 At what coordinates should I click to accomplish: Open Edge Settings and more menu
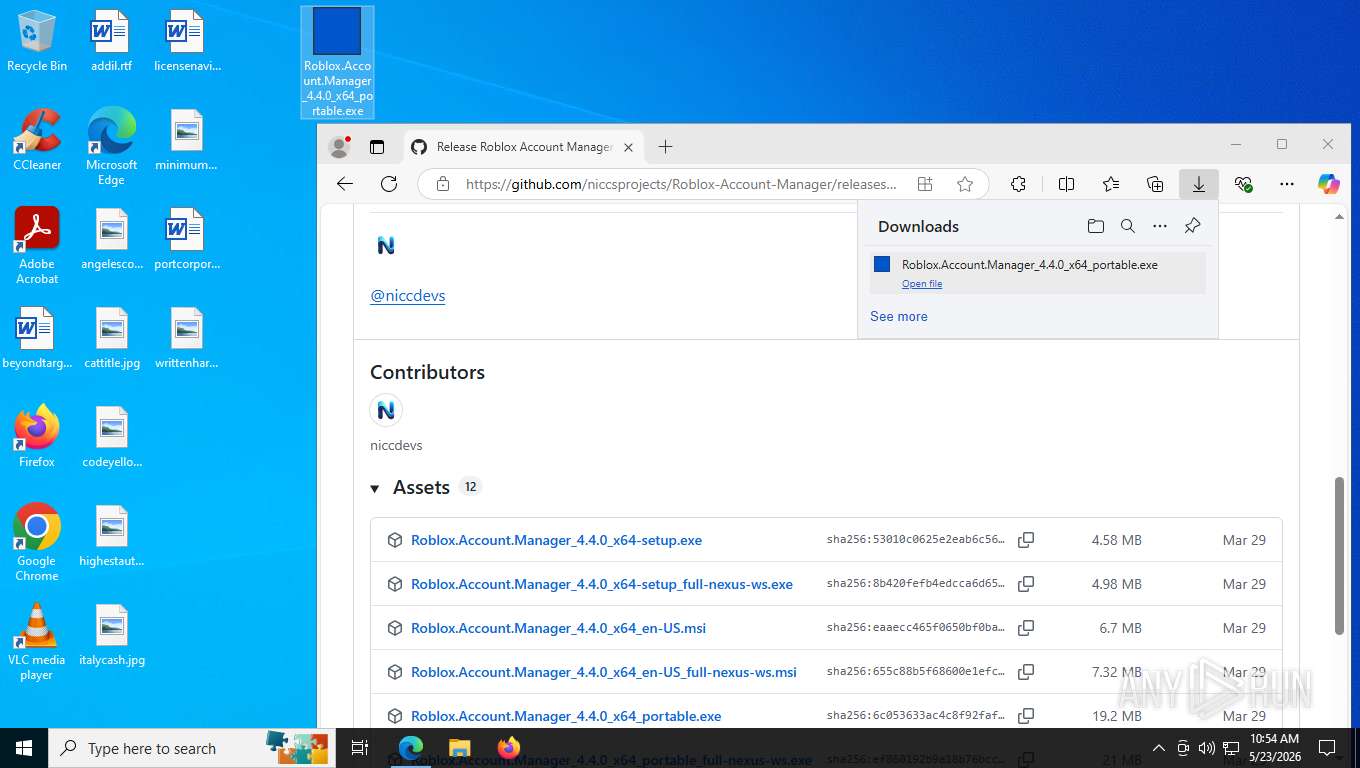1287,184
